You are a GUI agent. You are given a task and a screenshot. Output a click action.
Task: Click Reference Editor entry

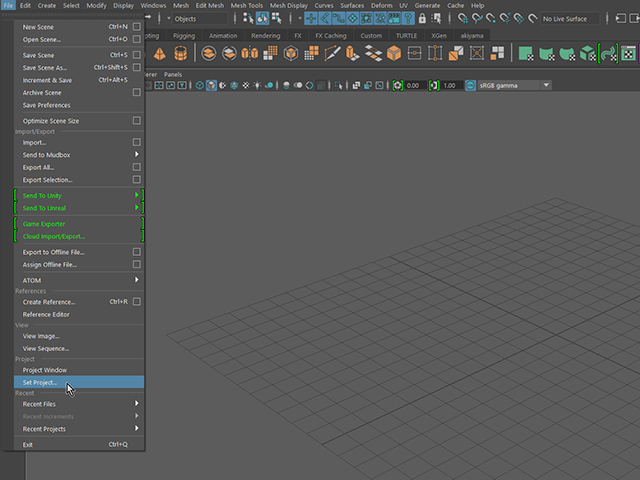(79, 315)
